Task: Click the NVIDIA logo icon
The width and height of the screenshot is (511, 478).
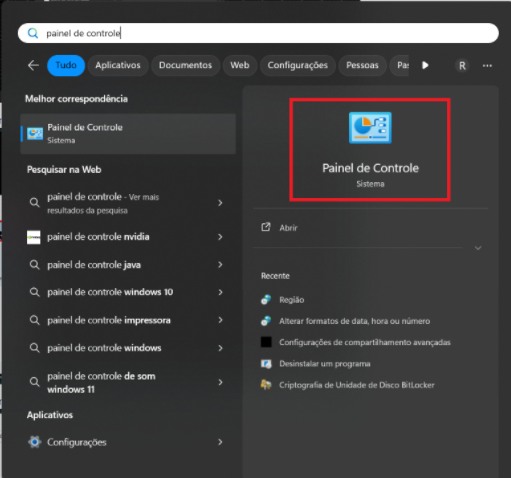Action: (34, 237)
